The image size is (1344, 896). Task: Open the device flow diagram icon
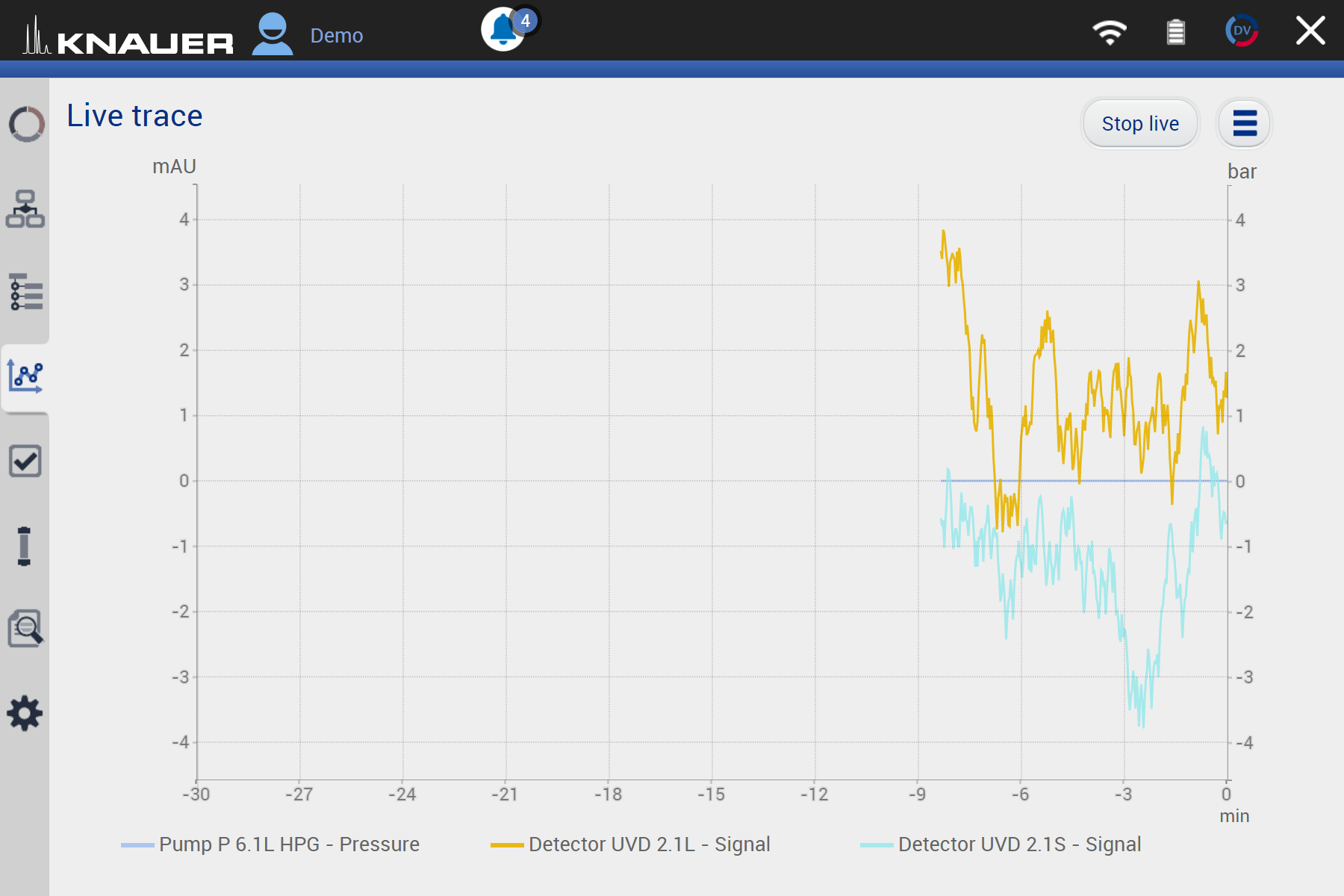[x=25, y=209]
